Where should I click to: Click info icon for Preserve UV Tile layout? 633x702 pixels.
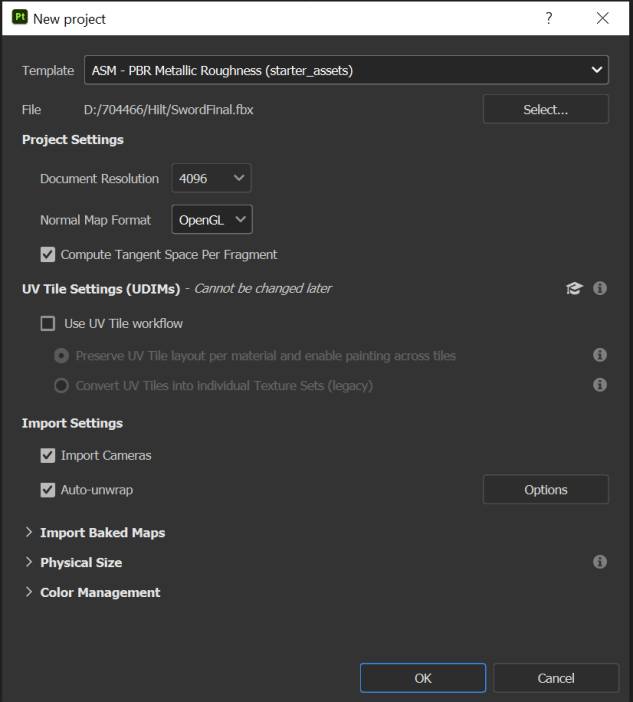[x=600, y=355]
